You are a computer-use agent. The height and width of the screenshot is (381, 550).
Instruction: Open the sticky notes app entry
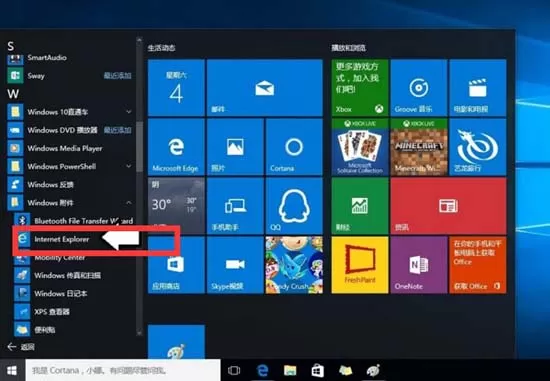tap(44, 330)
